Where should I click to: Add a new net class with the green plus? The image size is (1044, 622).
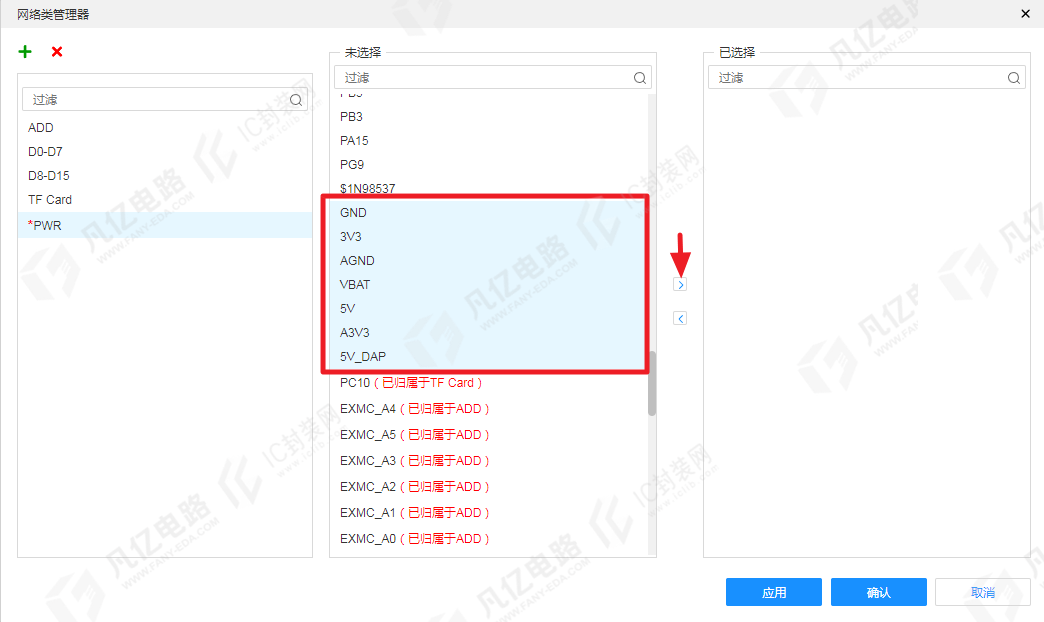pyautogui.click(x=25, y=52)
